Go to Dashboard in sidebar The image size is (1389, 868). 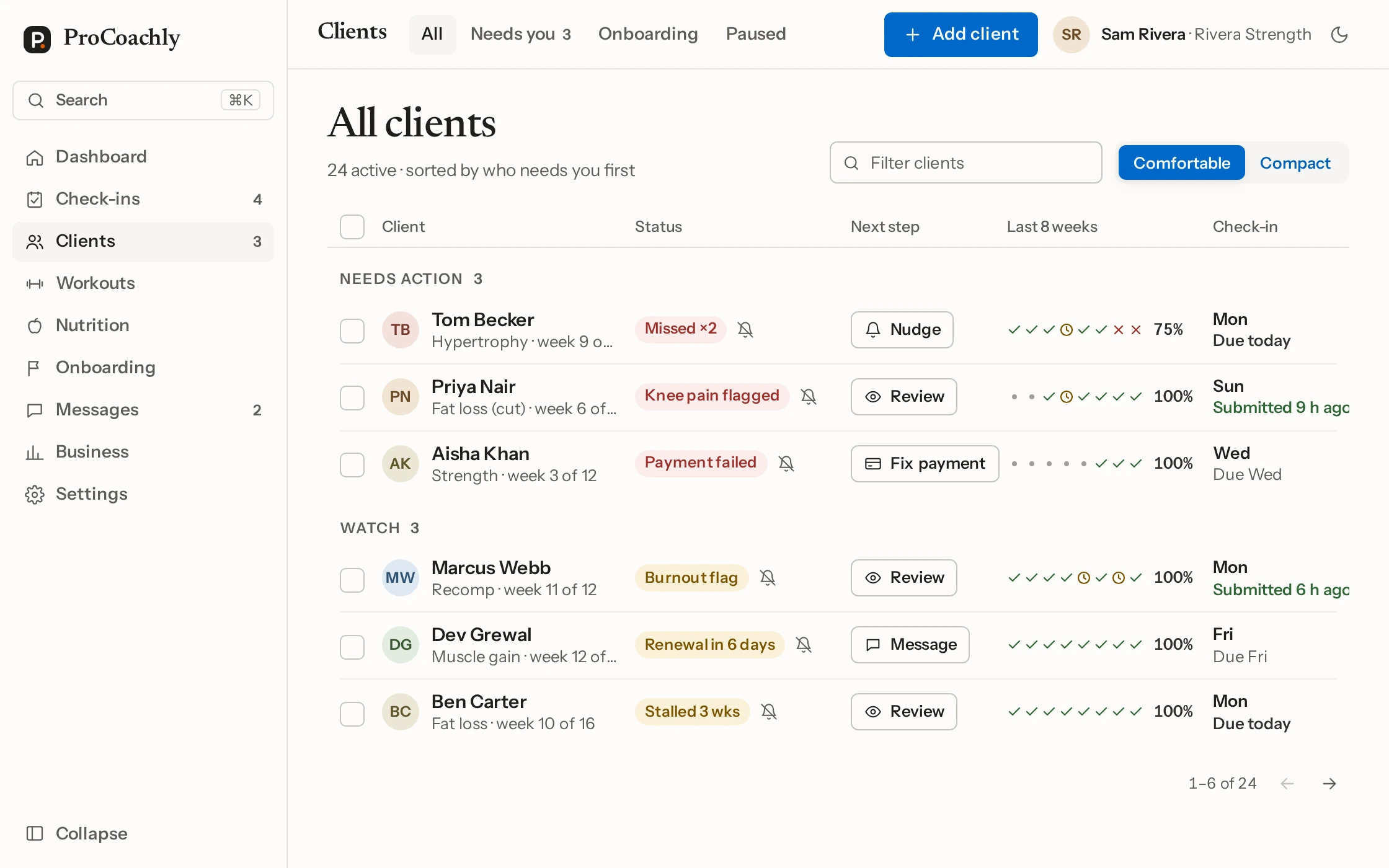143,157
